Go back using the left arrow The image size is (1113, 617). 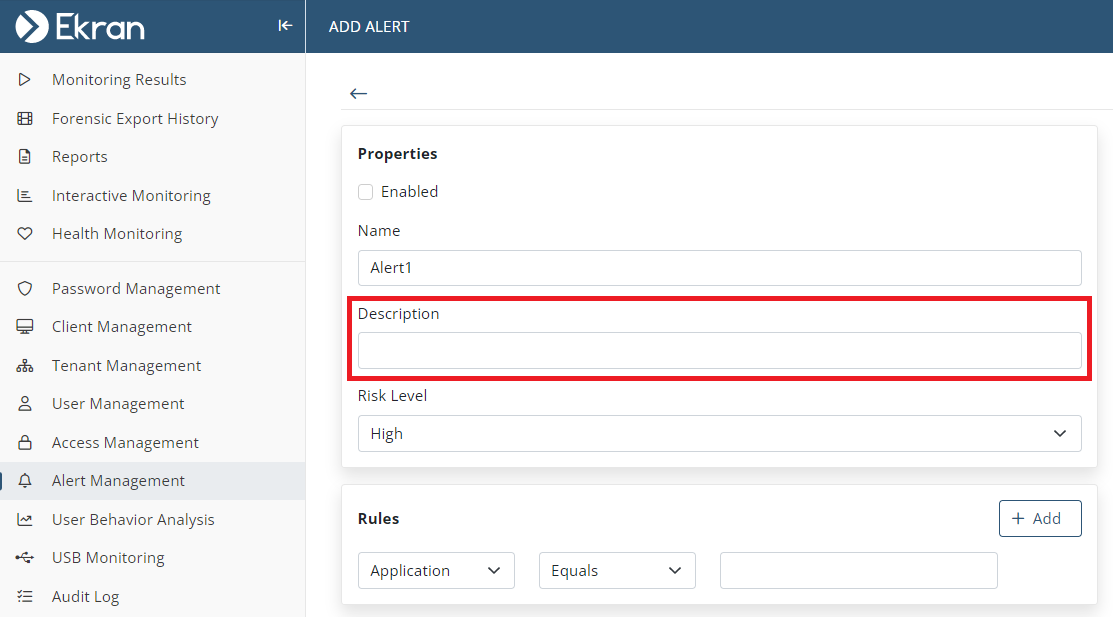(x=358, y=93)
